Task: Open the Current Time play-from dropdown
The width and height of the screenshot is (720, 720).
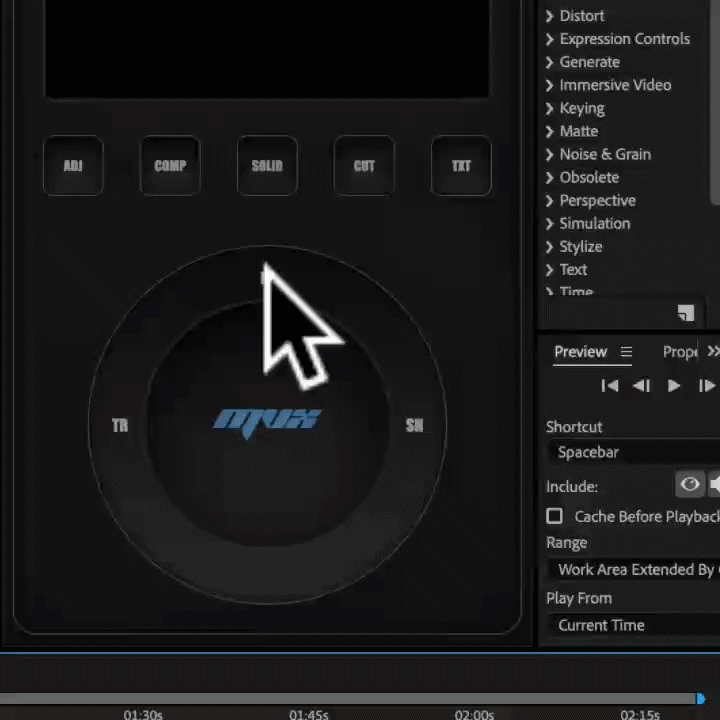Action: 634,625
